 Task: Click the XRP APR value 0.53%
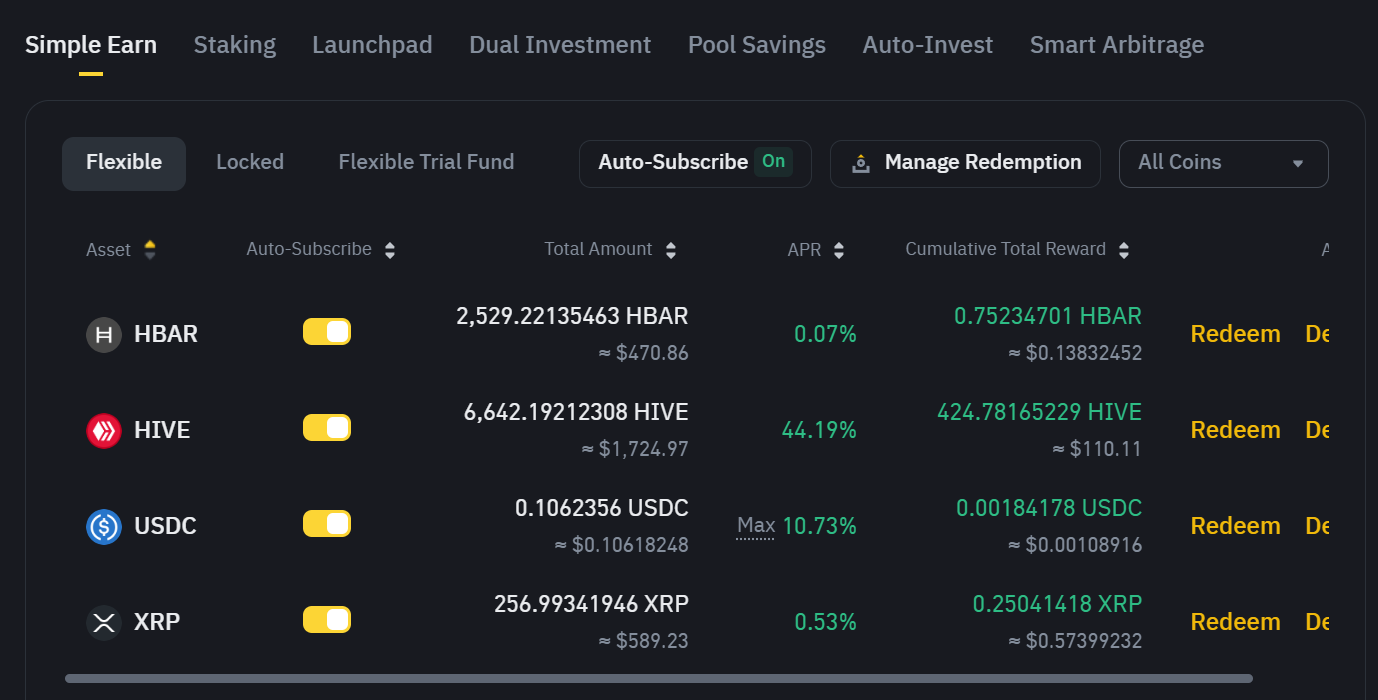pyautogui.click(x=825, y=623)
